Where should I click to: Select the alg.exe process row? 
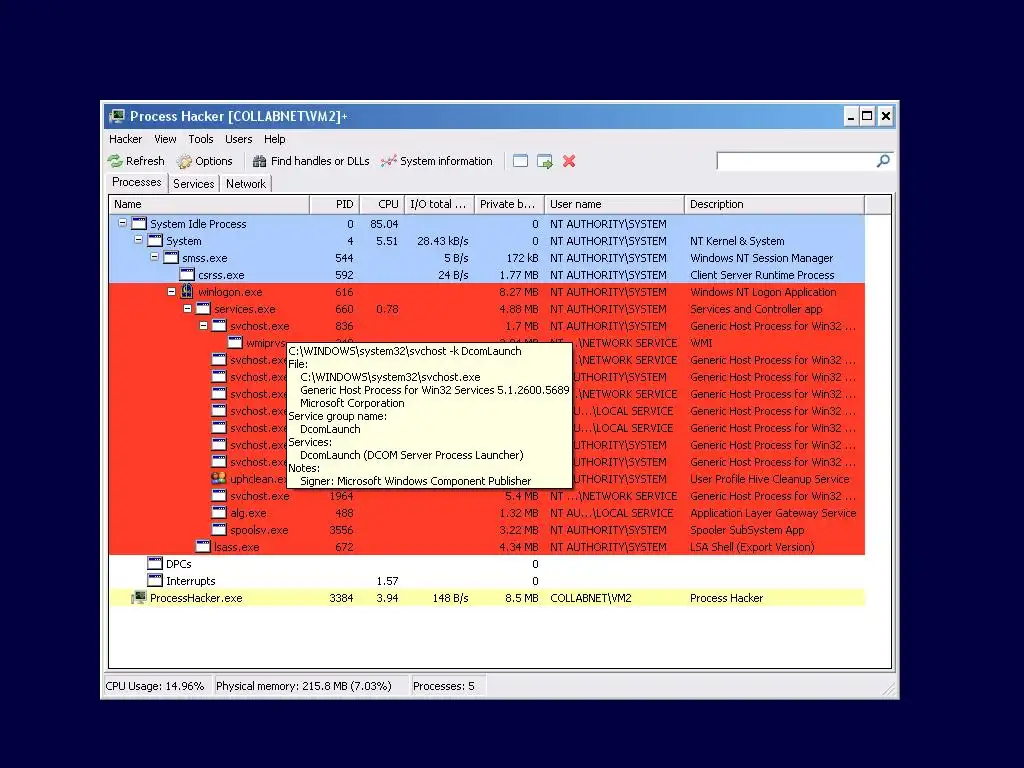(487, 513)
